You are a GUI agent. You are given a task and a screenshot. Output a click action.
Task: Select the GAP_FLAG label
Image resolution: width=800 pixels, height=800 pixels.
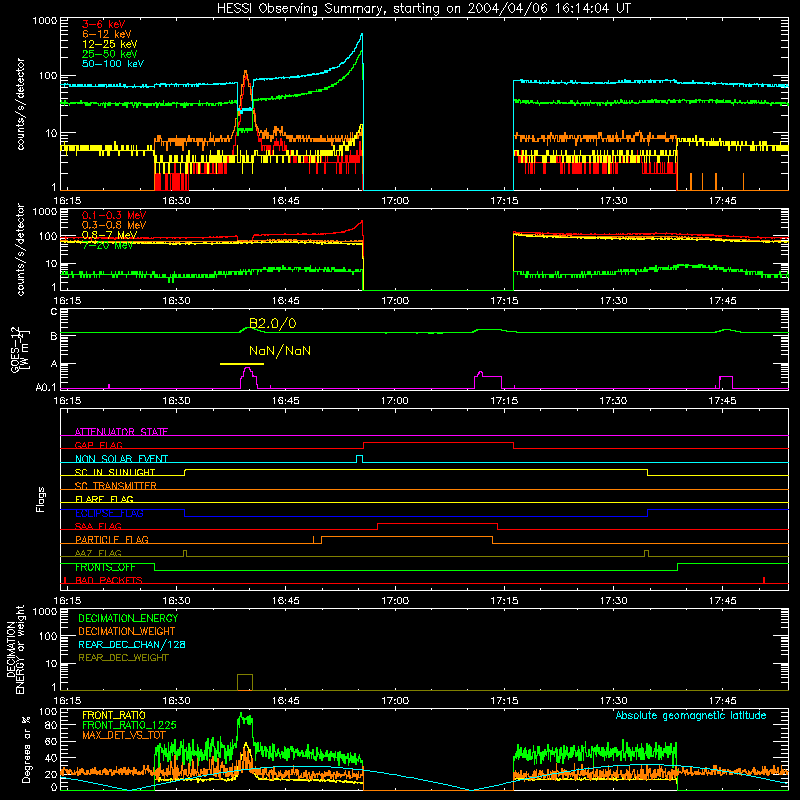click(x=98, y=445)
